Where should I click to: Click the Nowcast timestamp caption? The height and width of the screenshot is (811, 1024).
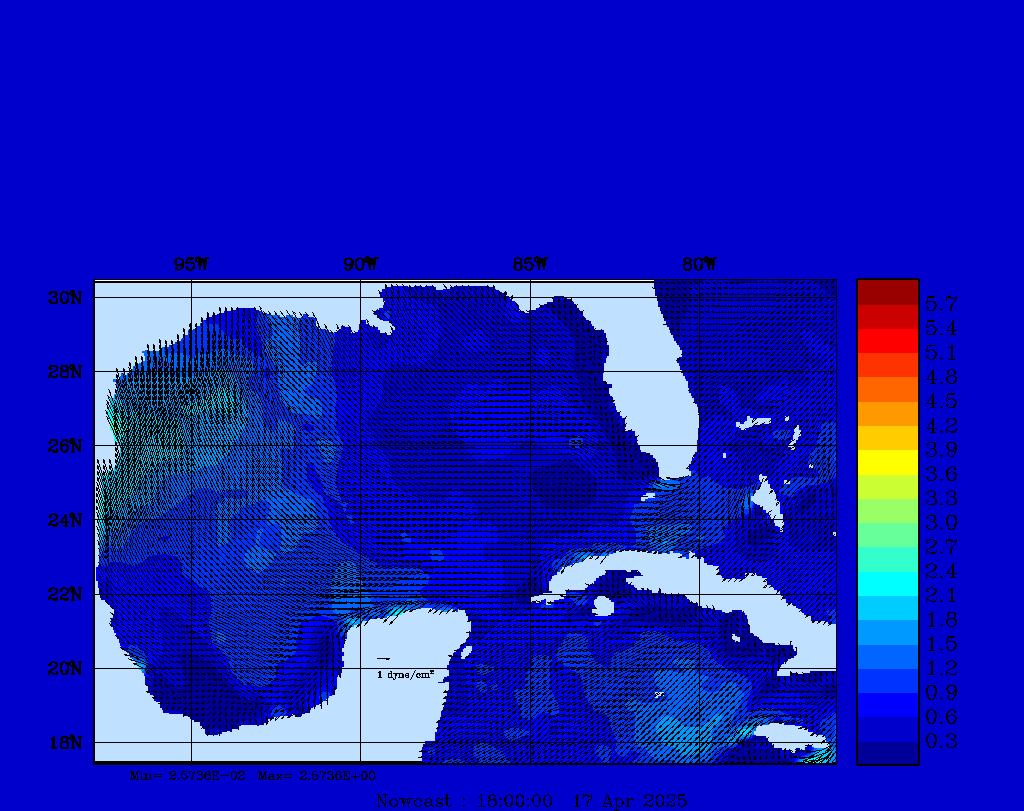coord(530,800)
